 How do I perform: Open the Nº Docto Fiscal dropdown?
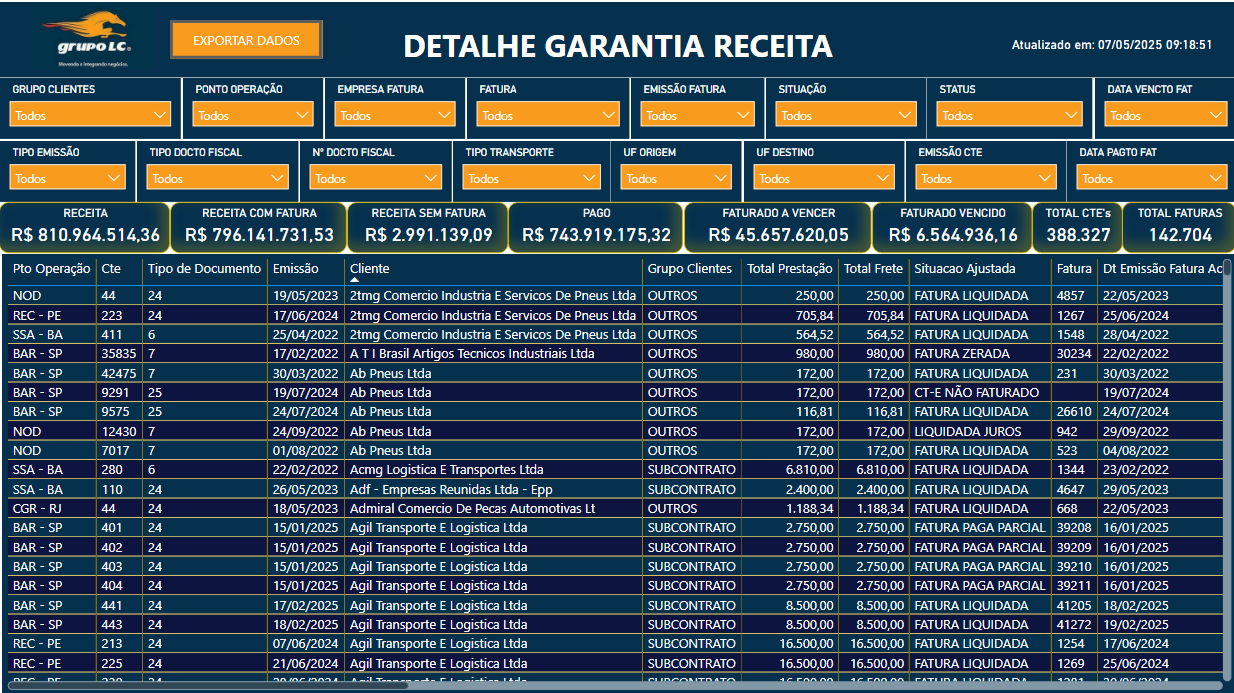(376, 178)
